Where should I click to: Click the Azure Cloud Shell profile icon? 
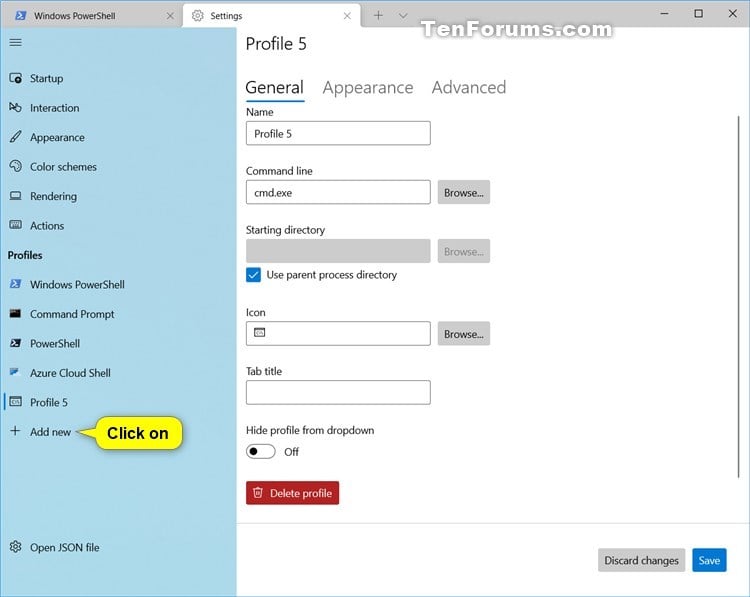15,372
